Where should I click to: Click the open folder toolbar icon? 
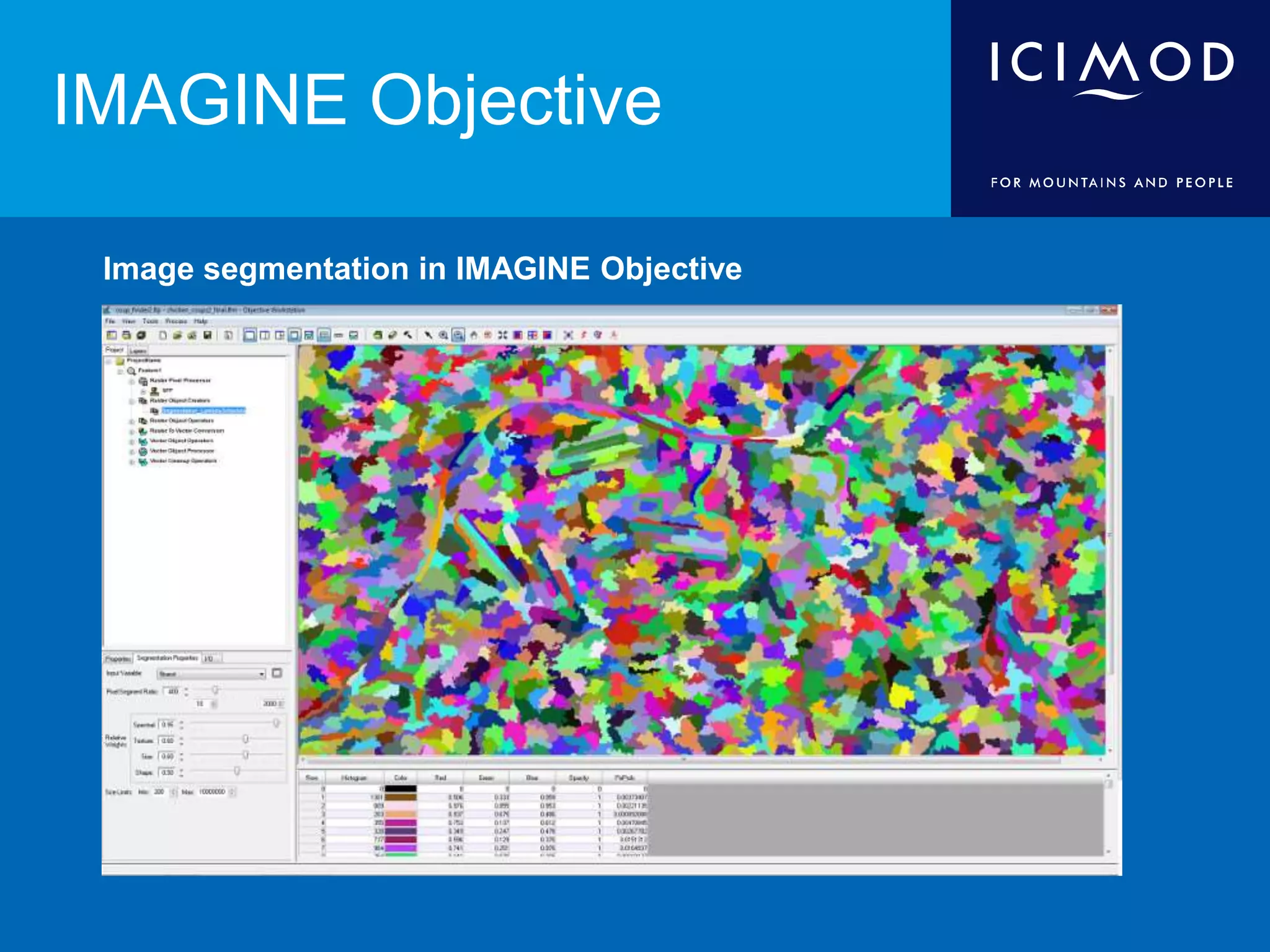point(177,335)
